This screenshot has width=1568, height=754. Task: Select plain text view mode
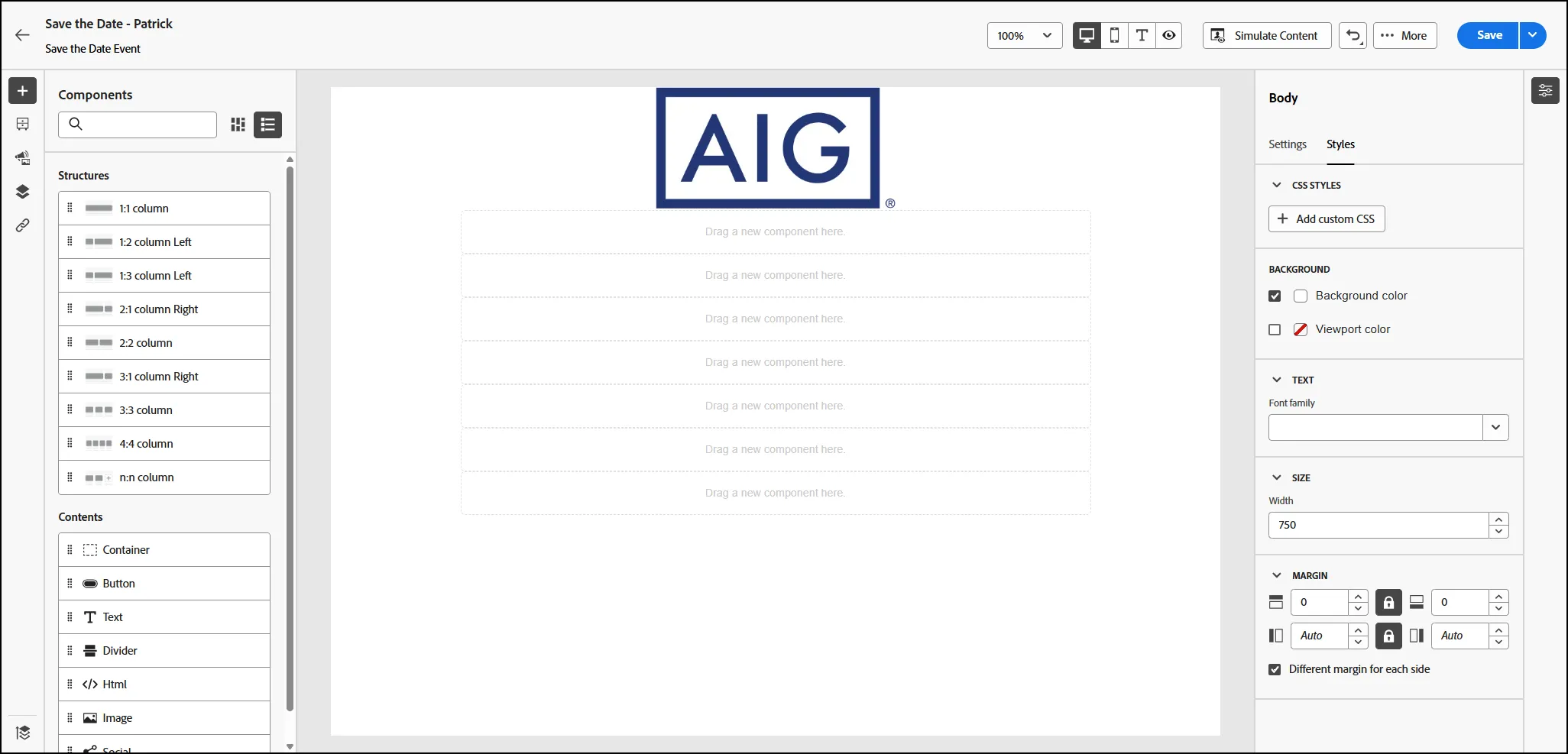point(1142,35)
